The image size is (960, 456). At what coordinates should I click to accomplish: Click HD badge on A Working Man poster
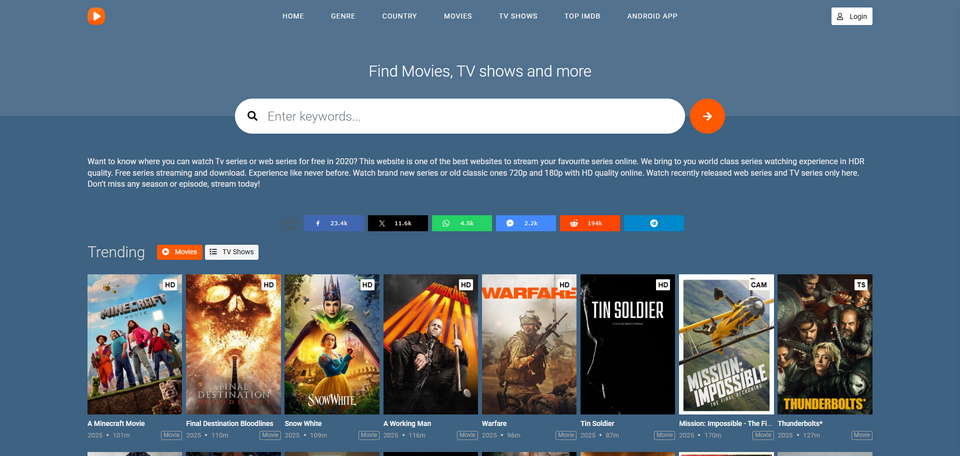465,285
